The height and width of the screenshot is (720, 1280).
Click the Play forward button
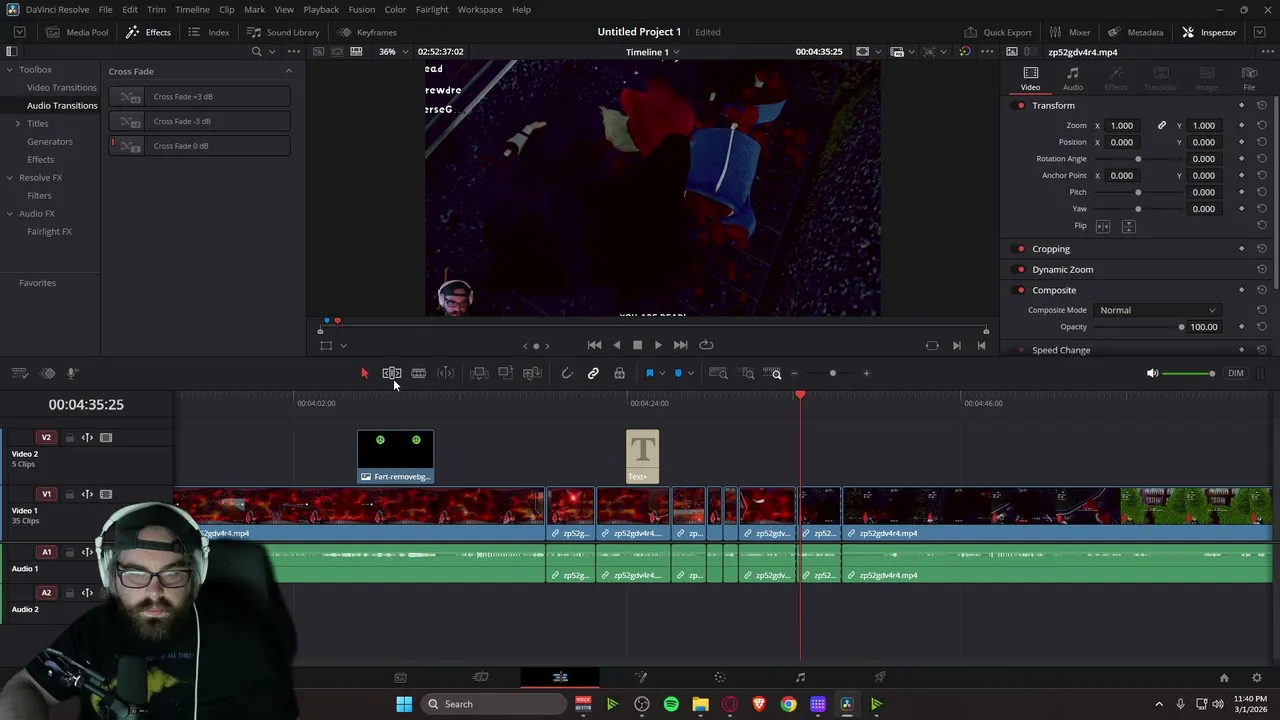coord(658,345)
